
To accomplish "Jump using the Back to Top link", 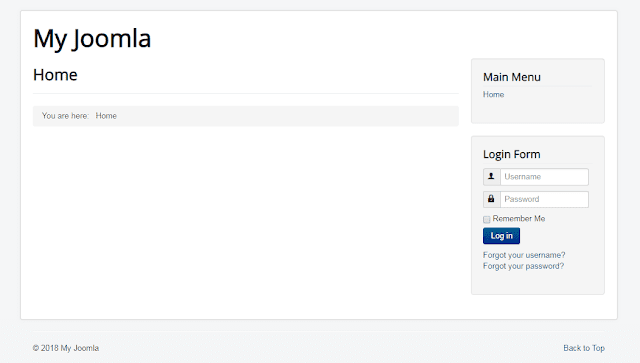I will [584, 348].
